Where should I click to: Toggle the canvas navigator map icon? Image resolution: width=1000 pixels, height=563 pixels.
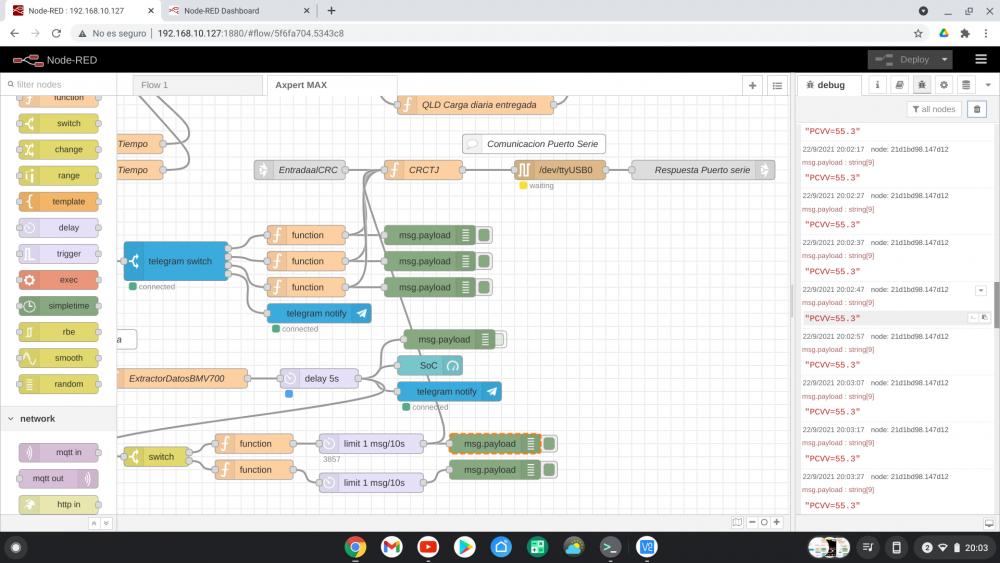(737, 522)
